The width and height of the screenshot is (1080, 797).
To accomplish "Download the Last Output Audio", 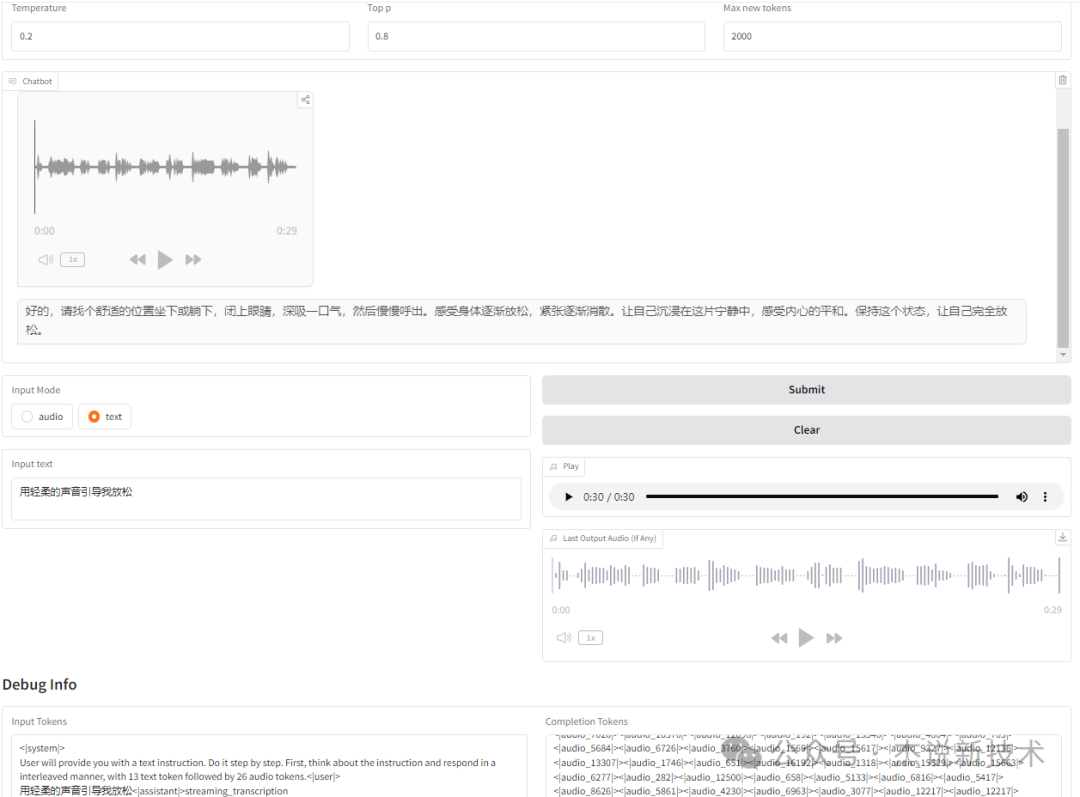I will pyautogui.click(x=1063, y=537).
